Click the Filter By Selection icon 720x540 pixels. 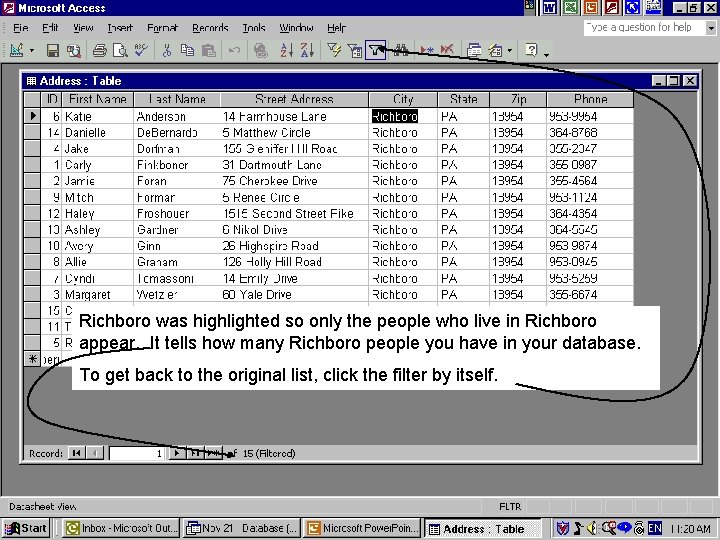tap(334, 50)
